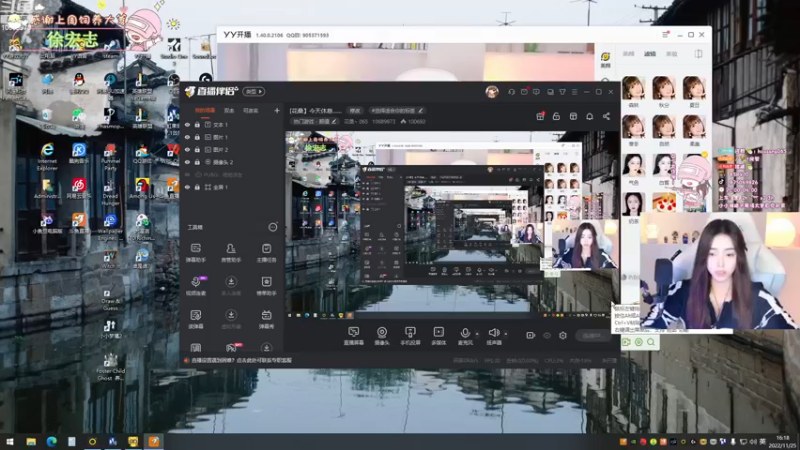Open the main menu lines icon in dark app
Viewport: 800px width, 450px height.
point(574,92)
